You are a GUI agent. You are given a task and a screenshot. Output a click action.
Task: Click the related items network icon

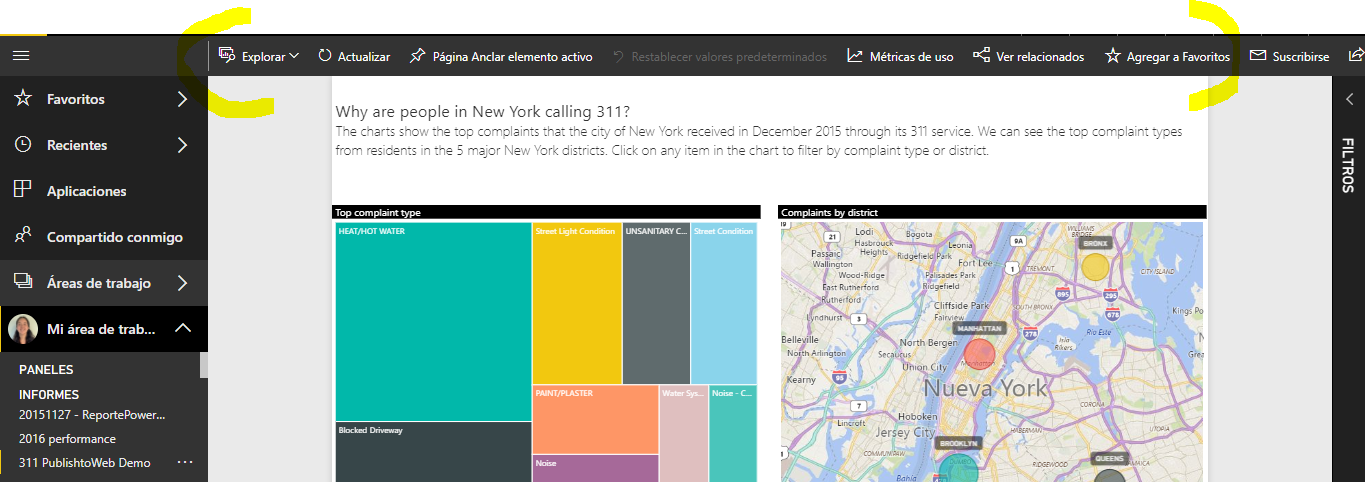(981, 56)
